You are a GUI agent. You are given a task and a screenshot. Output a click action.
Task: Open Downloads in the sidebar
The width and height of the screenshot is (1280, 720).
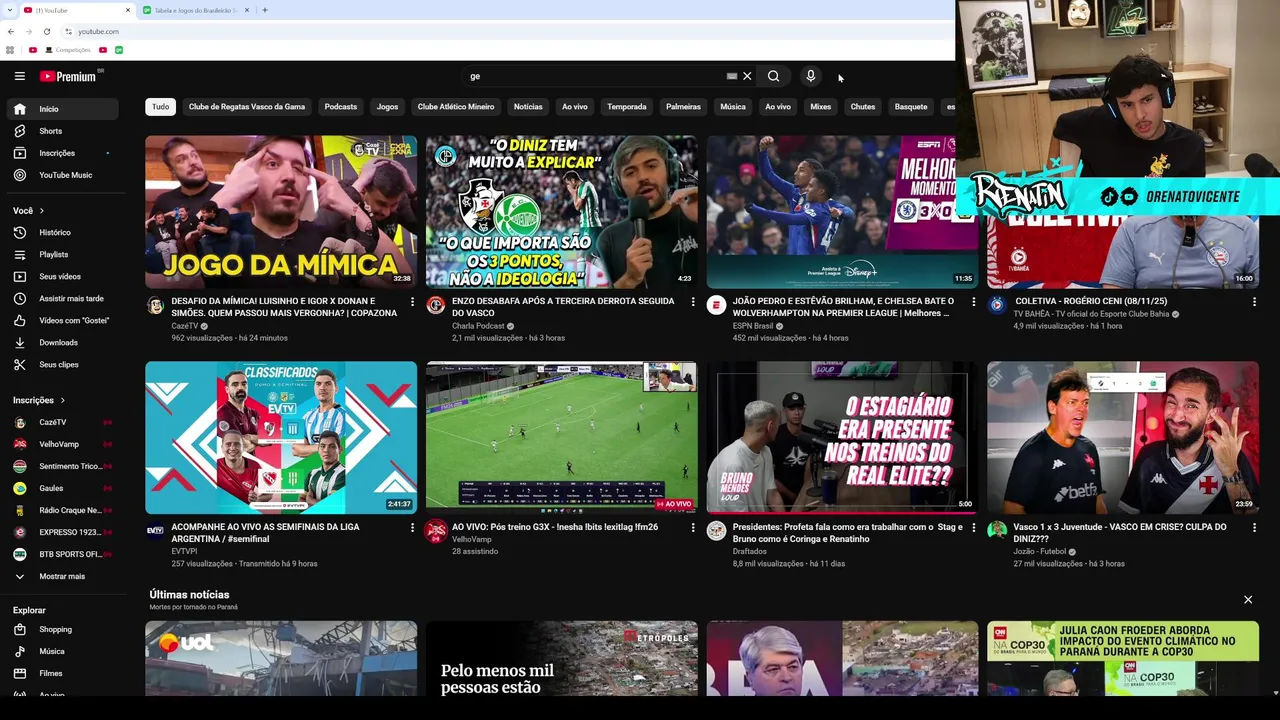63,342
